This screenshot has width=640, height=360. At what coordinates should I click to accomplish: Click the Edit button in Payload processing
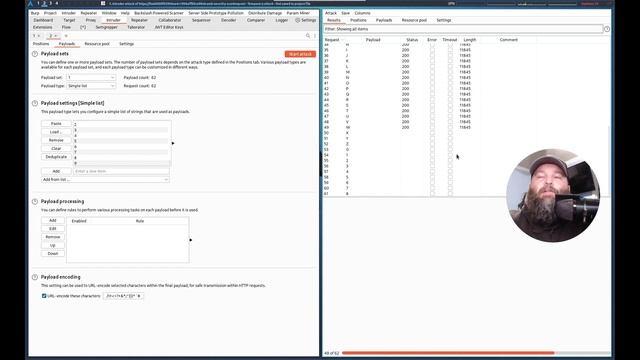(x=53, y=229)
